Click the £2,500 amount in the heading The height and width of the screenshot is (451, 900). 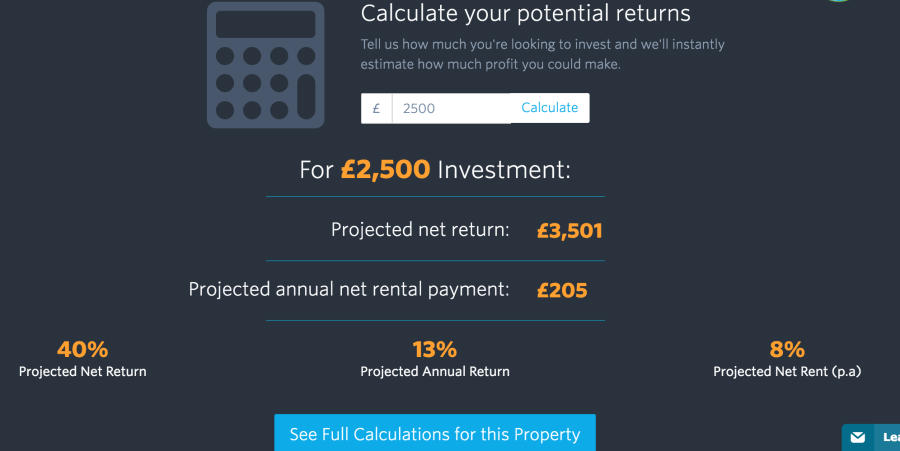385,170
